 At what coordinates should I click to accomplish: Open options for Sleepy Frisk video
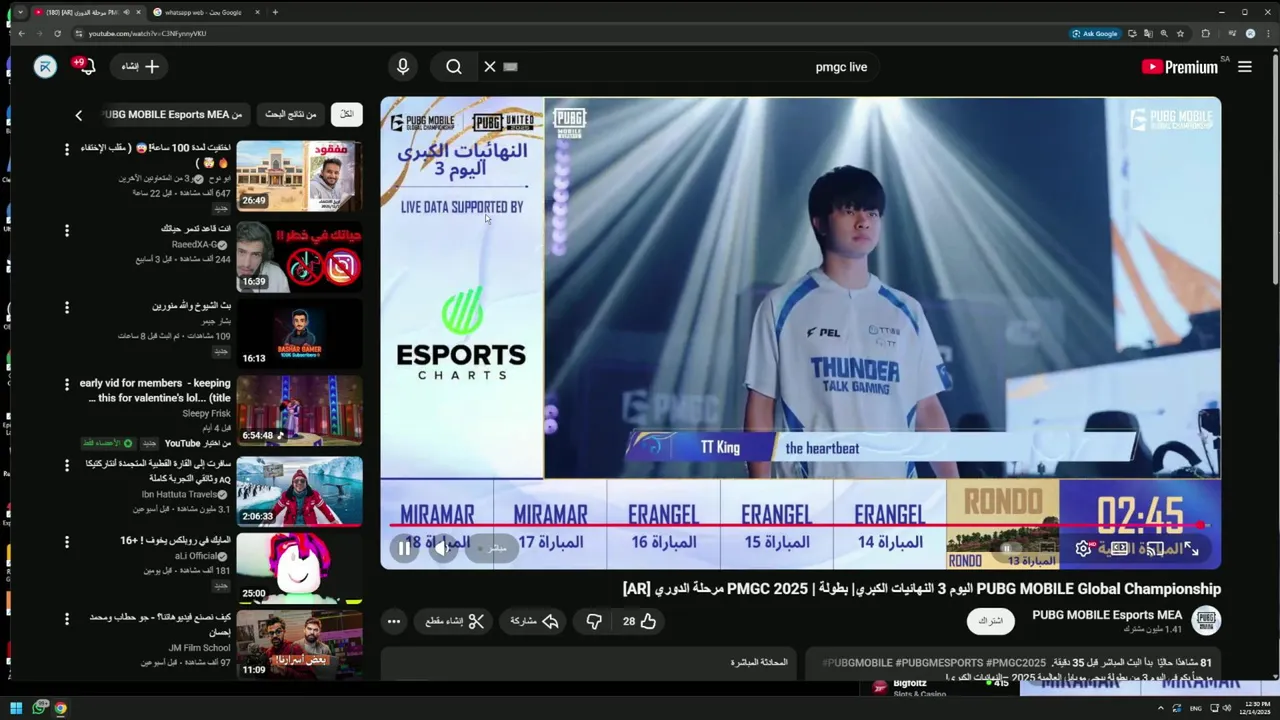(67, 385)
